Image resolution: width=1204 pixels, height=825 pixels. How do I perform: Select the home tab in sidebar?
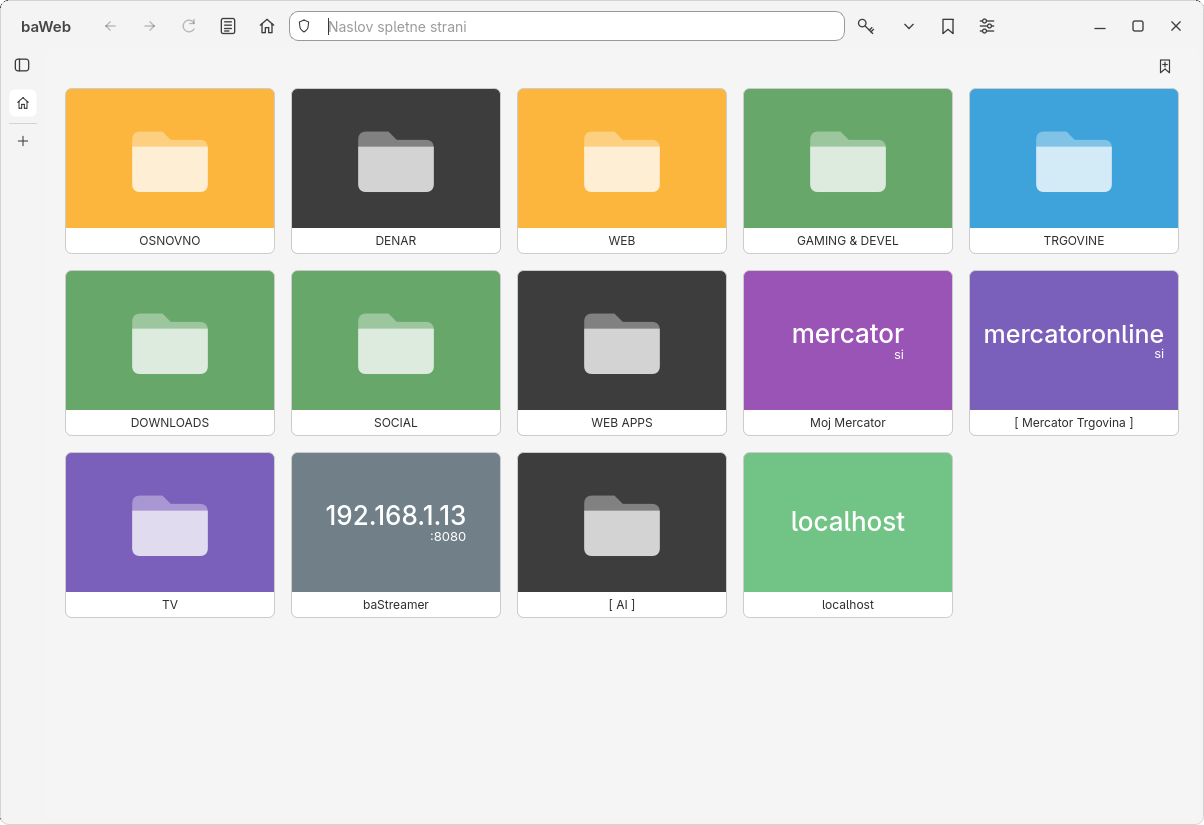tap(23, 103)
